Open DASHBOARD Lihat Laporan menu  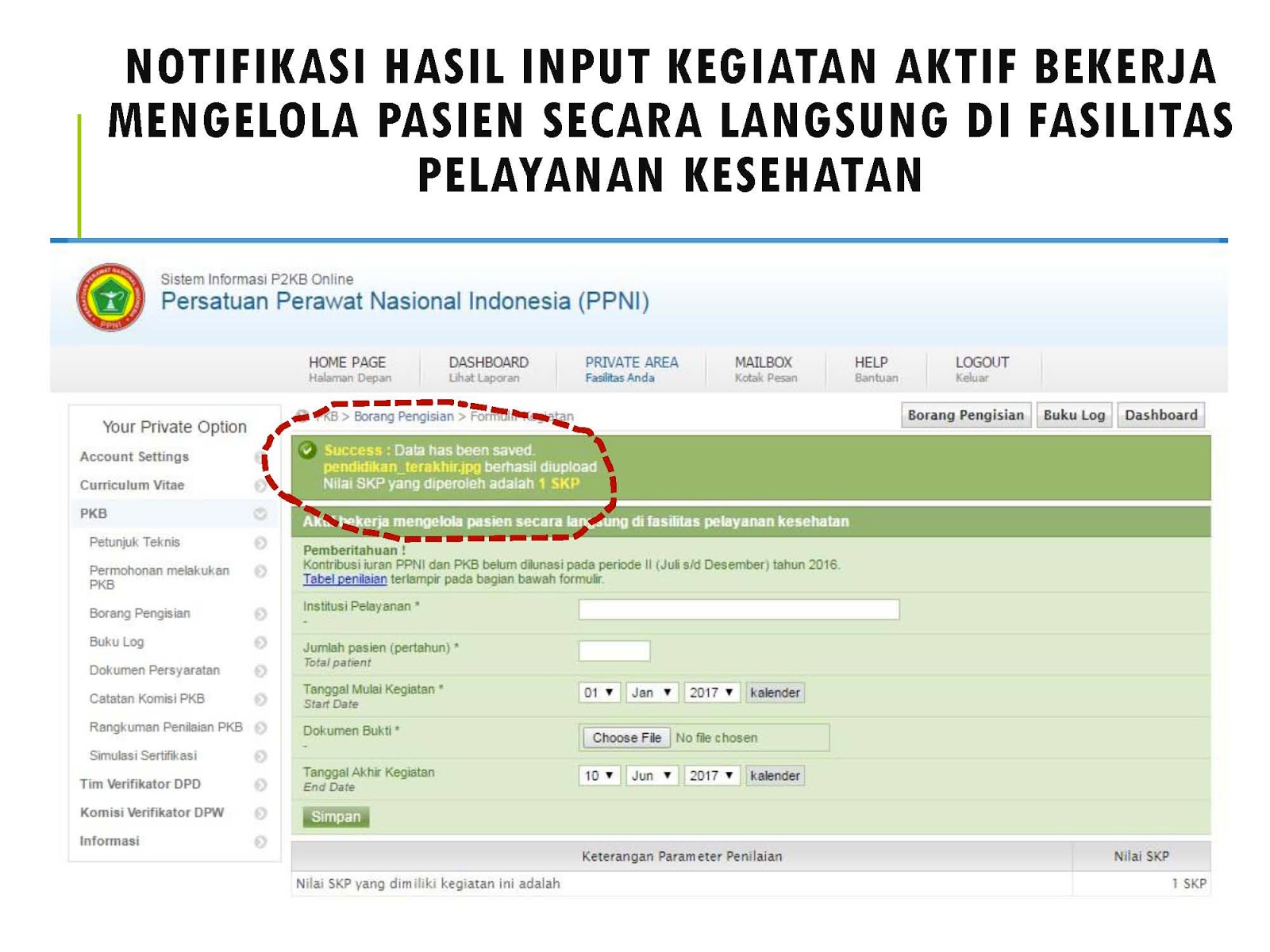click(488, 369)
